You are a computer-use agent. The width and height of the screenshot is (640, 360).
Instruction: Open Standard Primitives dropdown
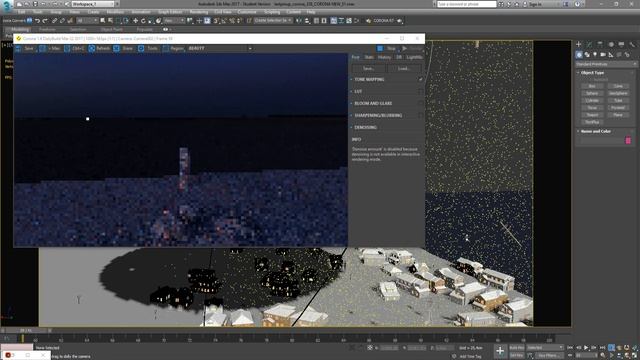pos(606,64)
